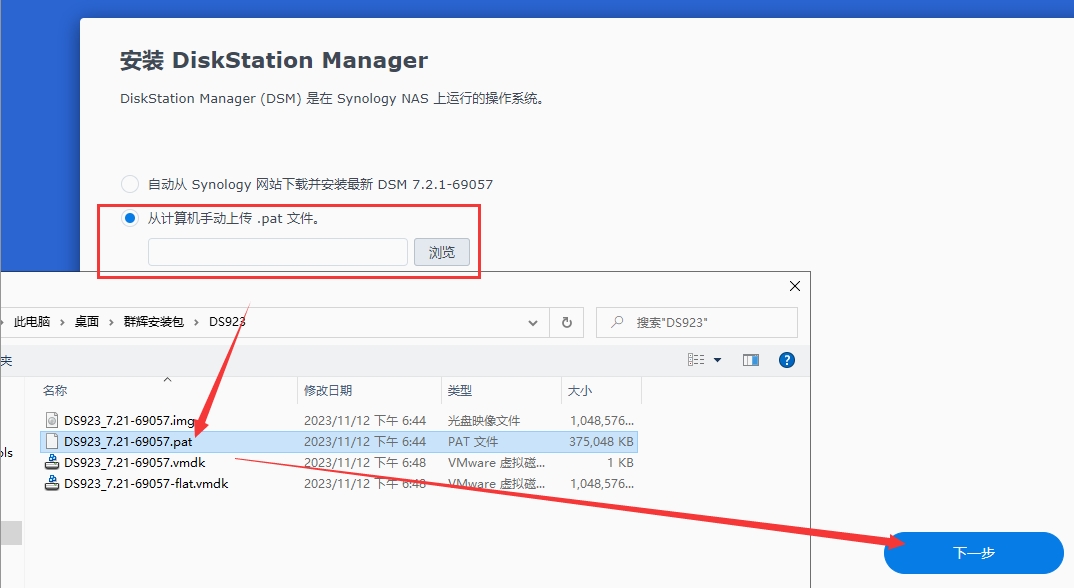The width and height of the screenshot is (1074, 588).
Task: Sort files by 类型 column header
Action: point(460,390)
